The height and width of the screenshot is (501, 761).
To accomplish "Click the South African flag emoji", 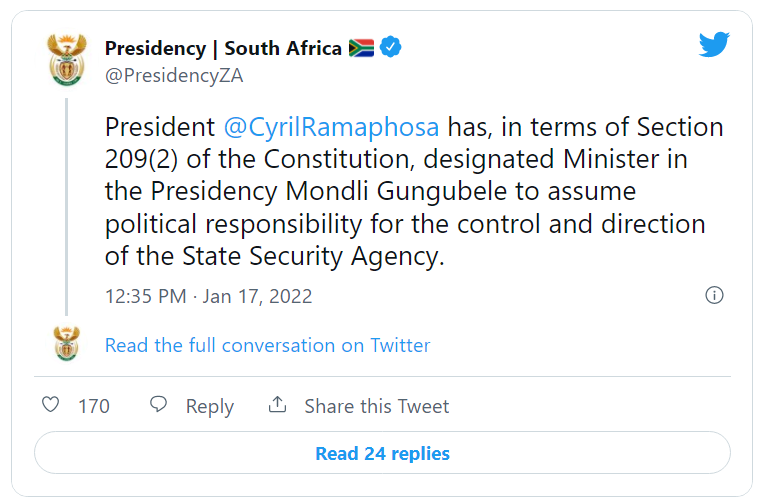I will [362, 48].
